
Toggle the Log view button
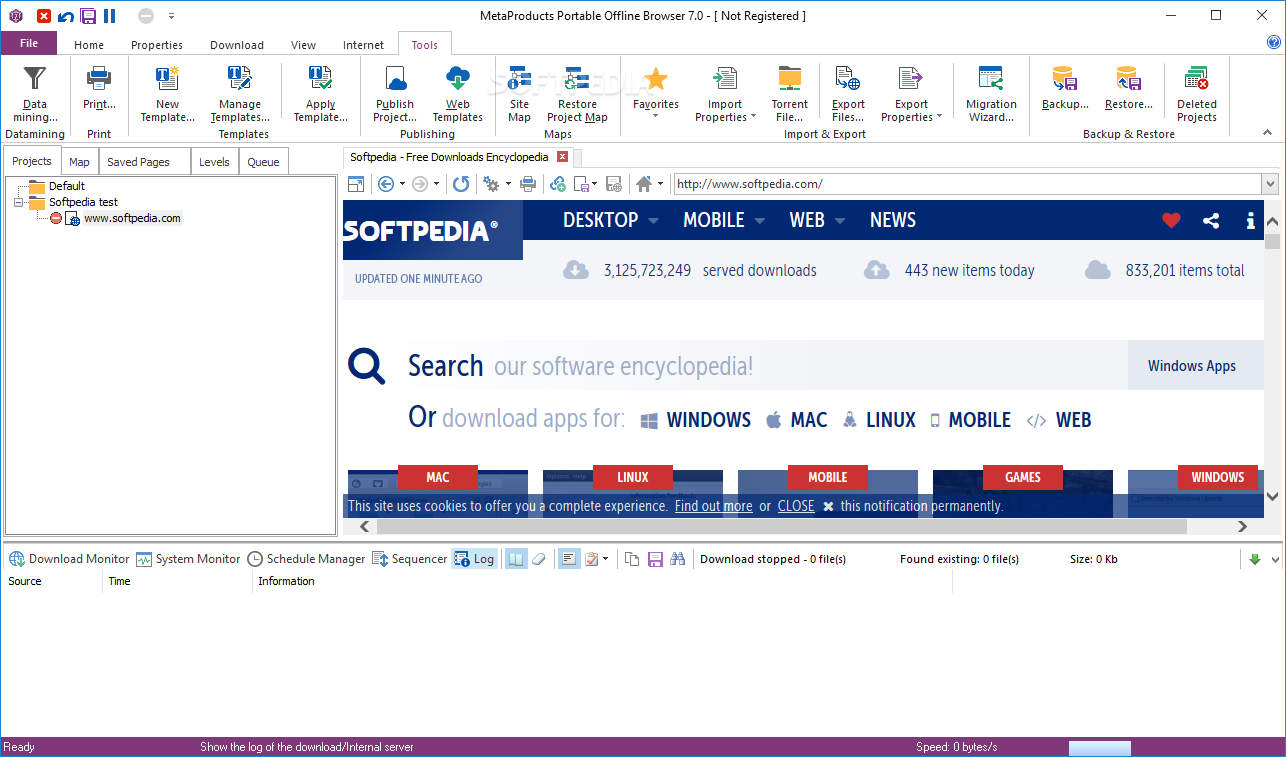(x=474, y=559)
